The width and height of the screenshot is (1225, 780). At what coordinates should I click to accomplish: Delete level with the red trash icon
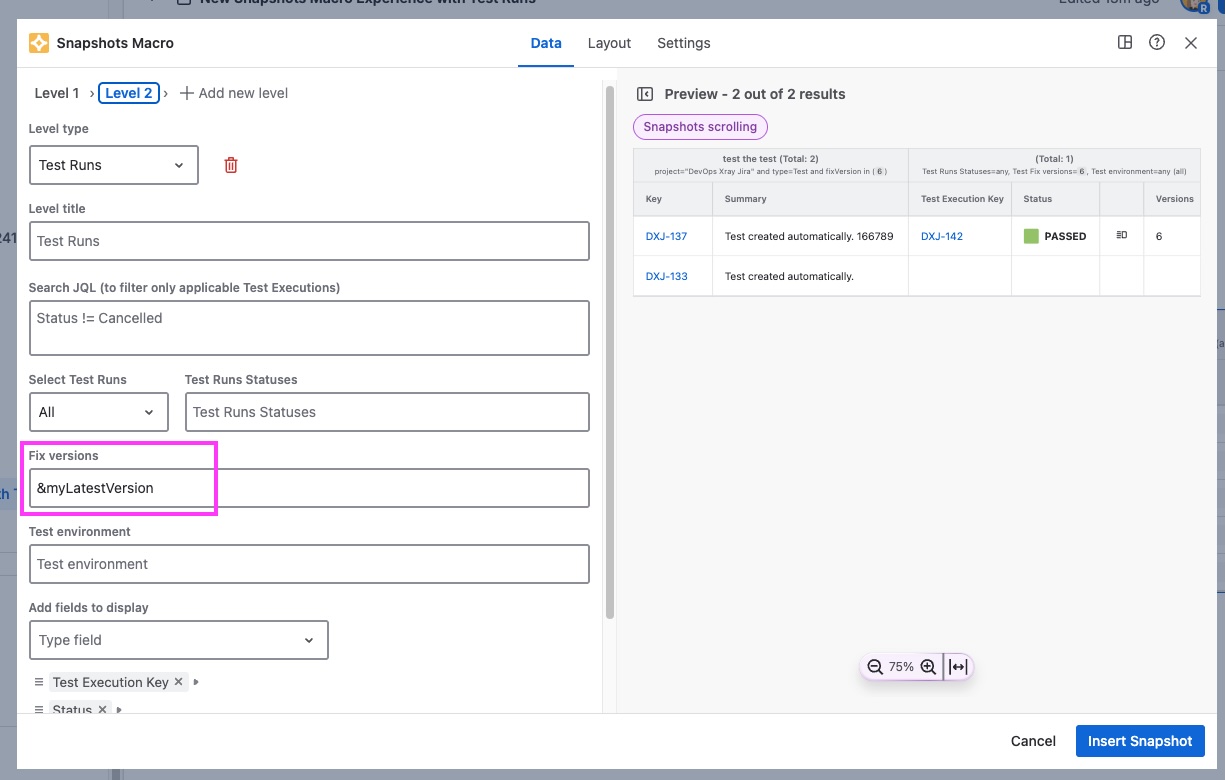click(x=231, y=165)
